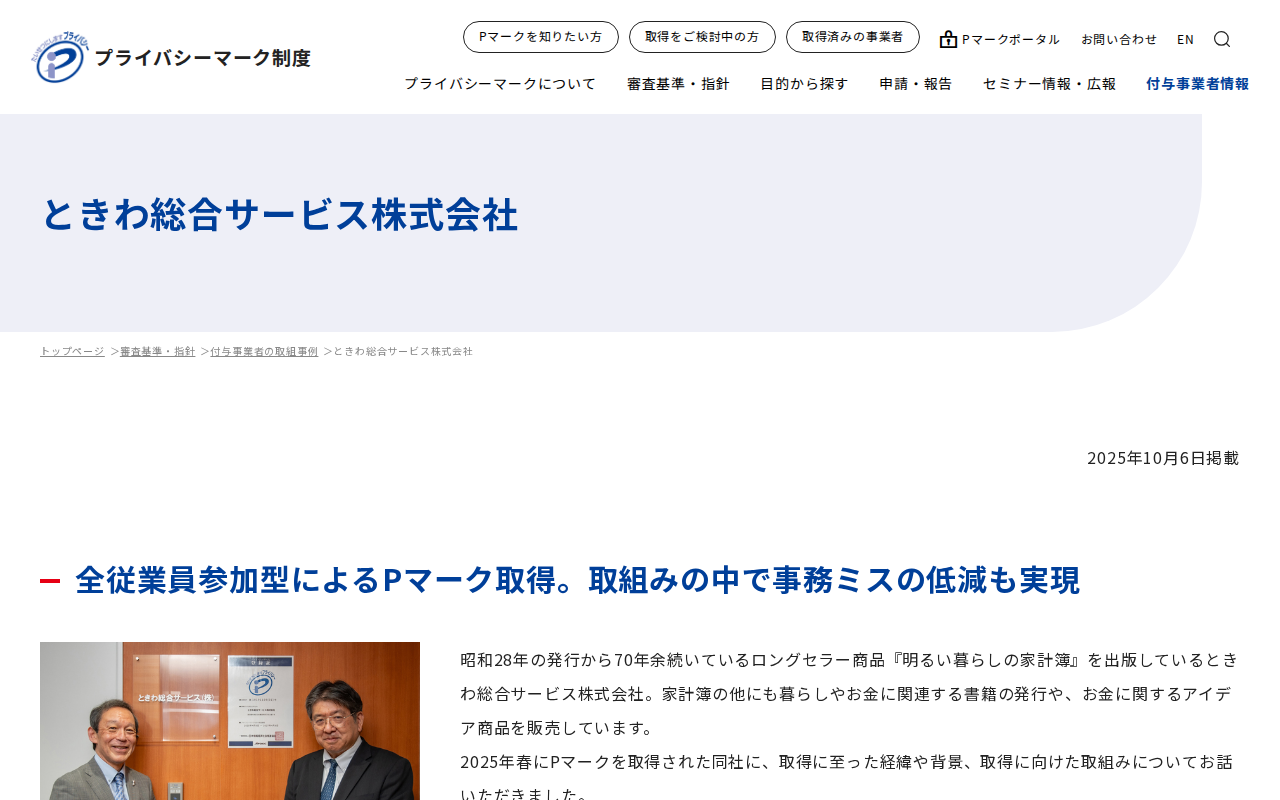
Task: Click the 全従業員参加型によるPマーク取得 heading
Action: 578,580
